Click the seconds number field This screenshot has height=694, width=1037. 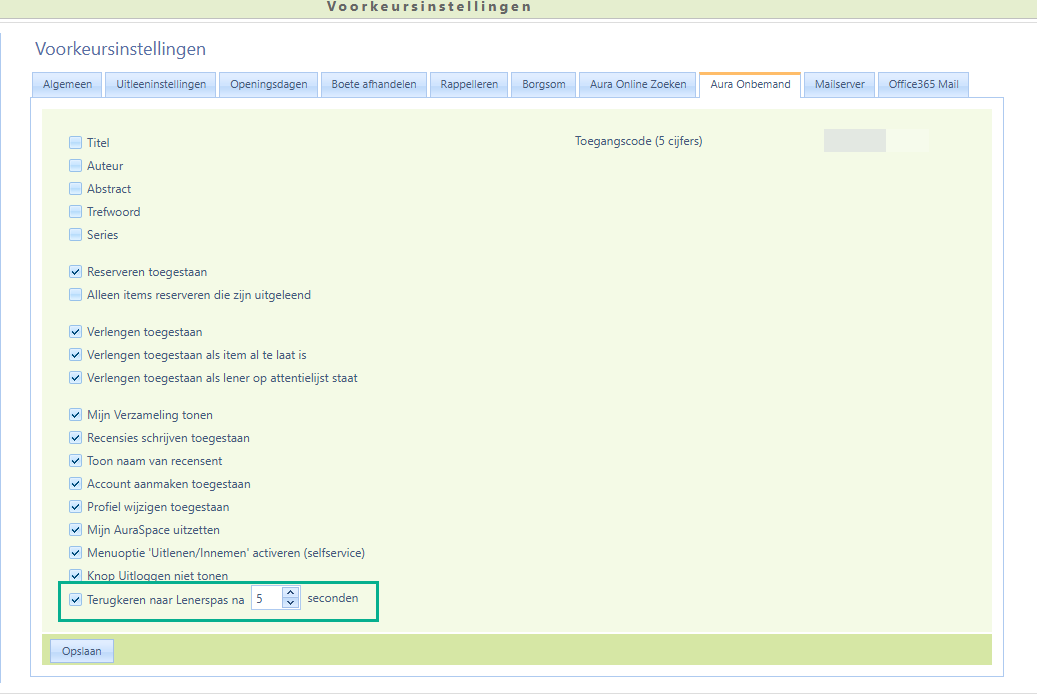pos(267,599)
